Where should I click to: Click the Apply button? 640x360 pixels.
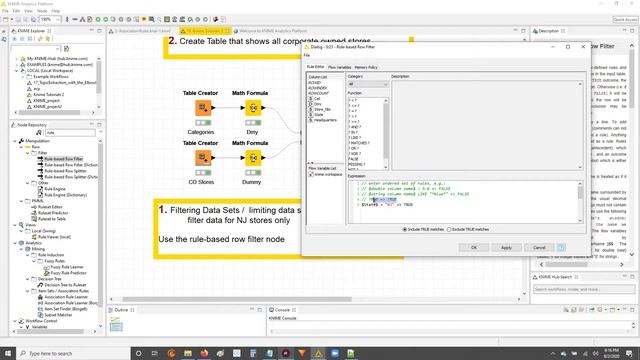coord(506,247)
